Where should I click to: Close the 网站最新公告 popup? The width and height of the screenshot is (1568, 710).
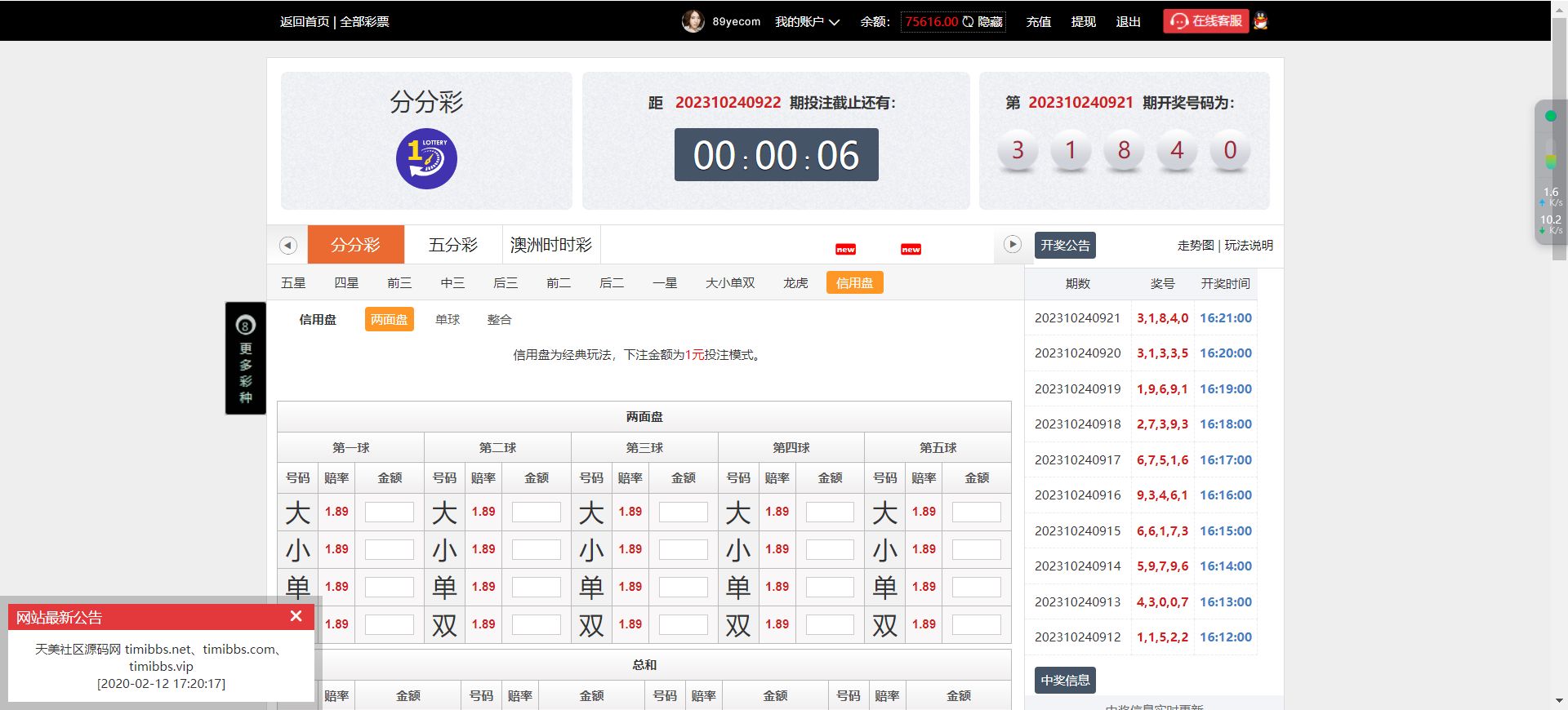point(296,616)
